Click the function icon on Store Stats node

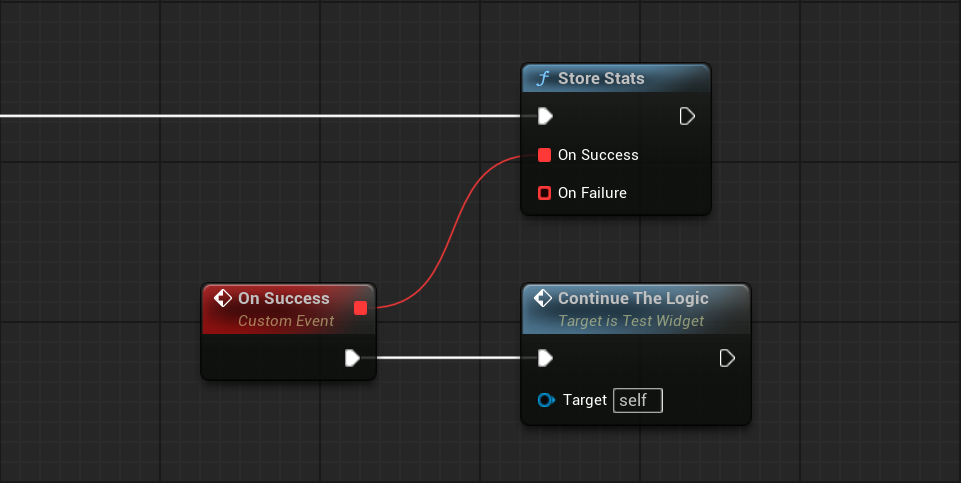coord(543,78)
